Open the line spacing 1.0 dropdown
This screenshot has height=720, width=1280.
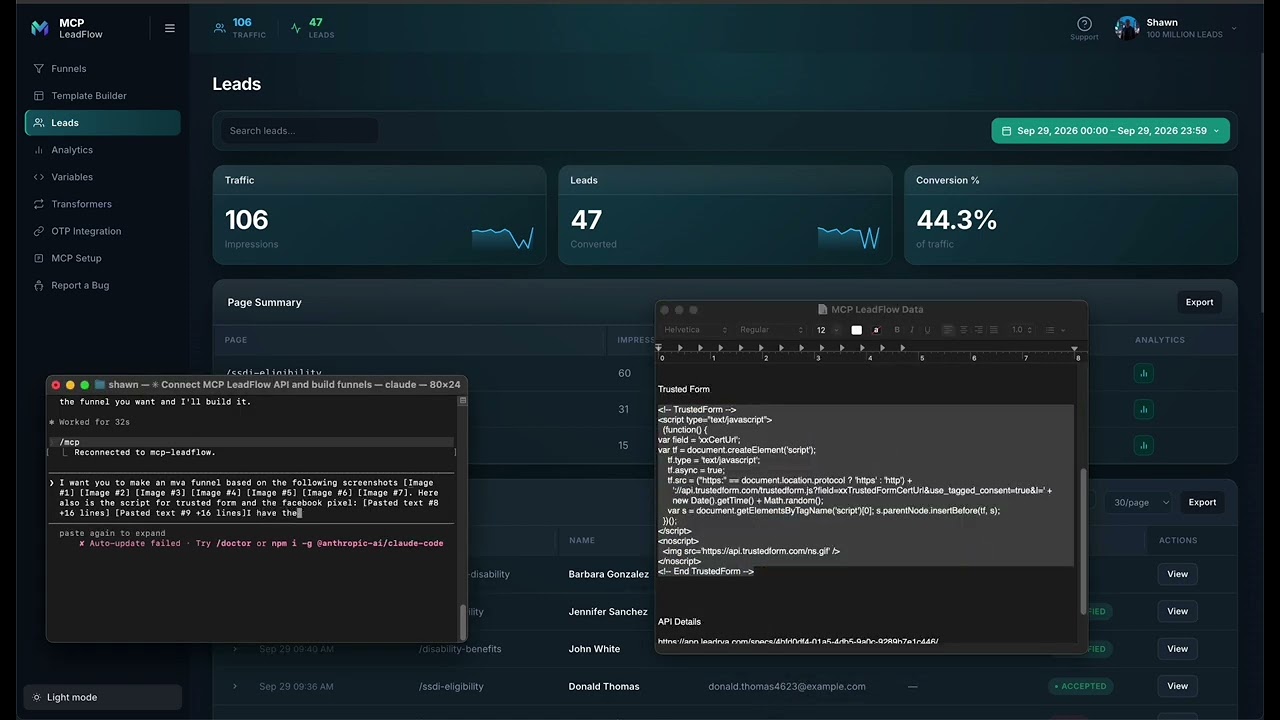click(1021, 330)
